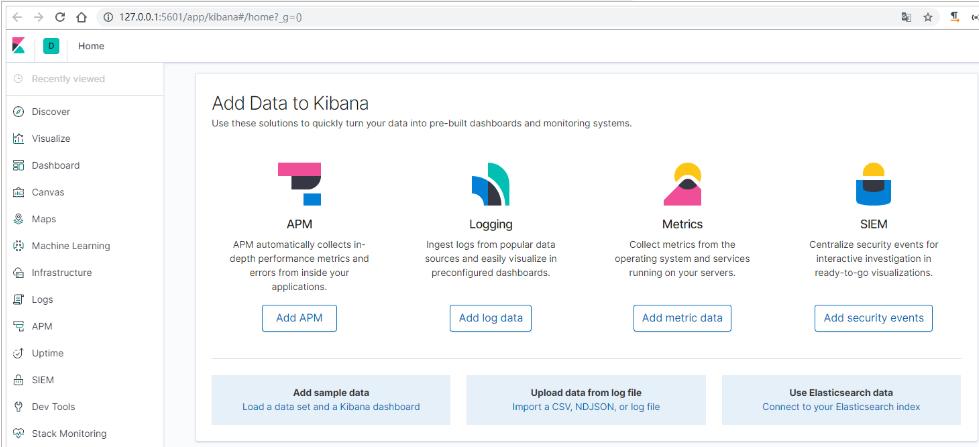Click the Add APM button
Screen dimensions: 979x447
click(299, 318)
